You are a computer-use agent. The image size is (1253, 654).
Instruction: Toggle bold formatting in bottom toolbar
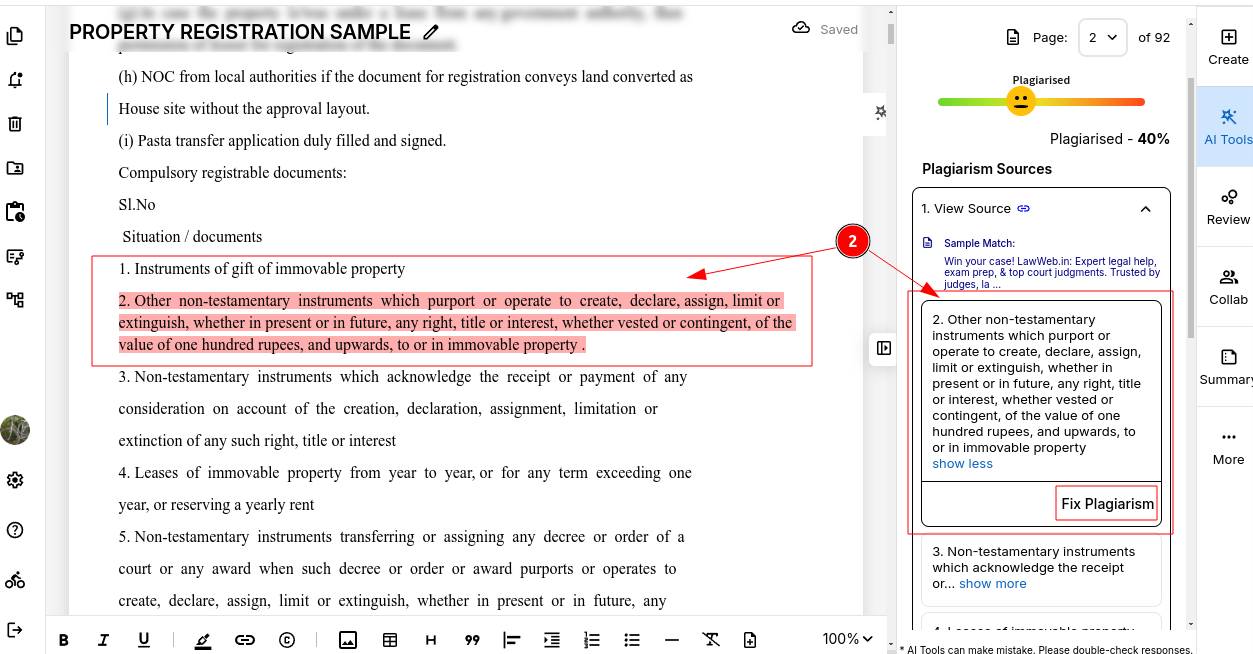coord(64,640)
